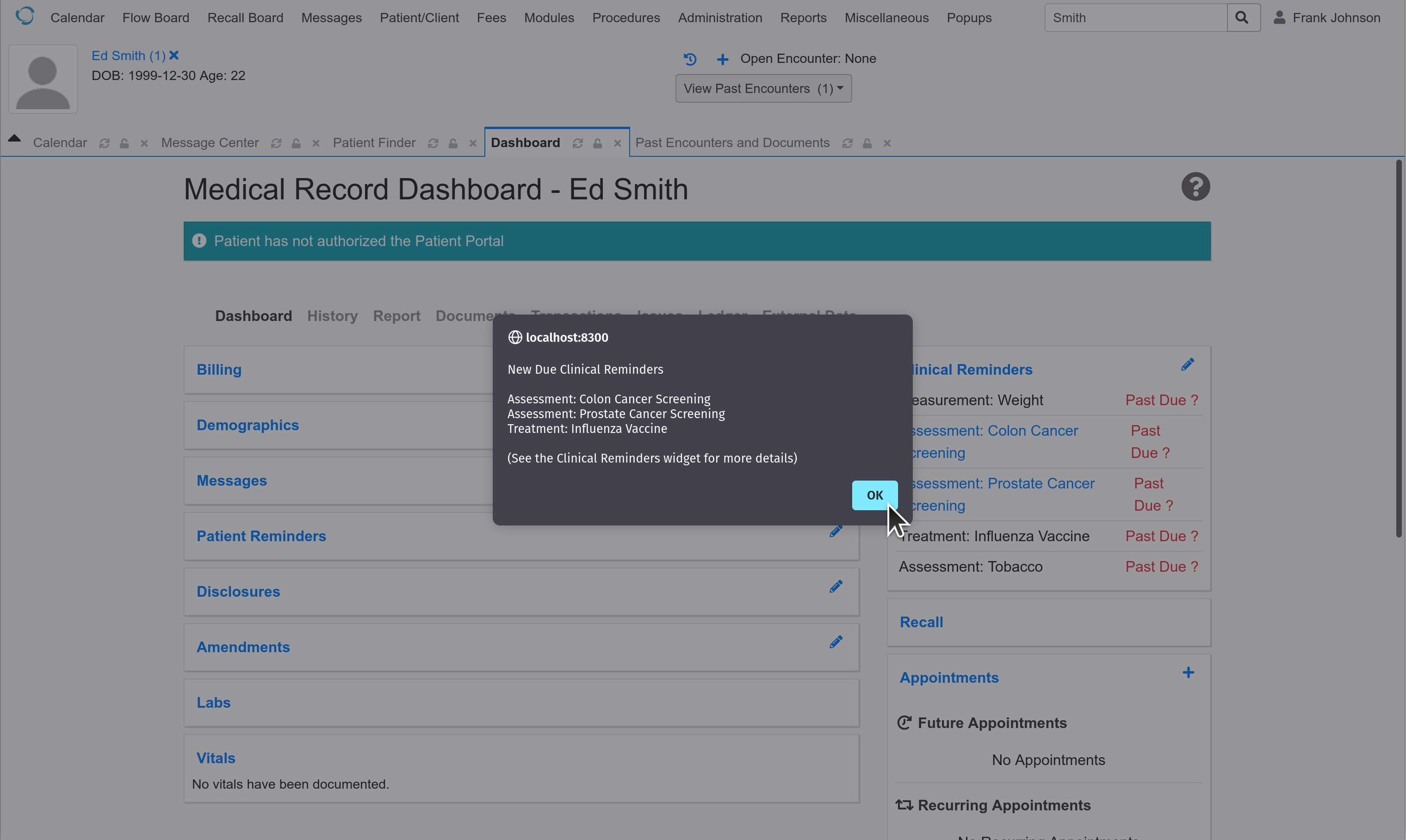The height and width of the screenshot is (840, 1406).
Task: Click the search magnifier icon button
Action: (1242, 18)
